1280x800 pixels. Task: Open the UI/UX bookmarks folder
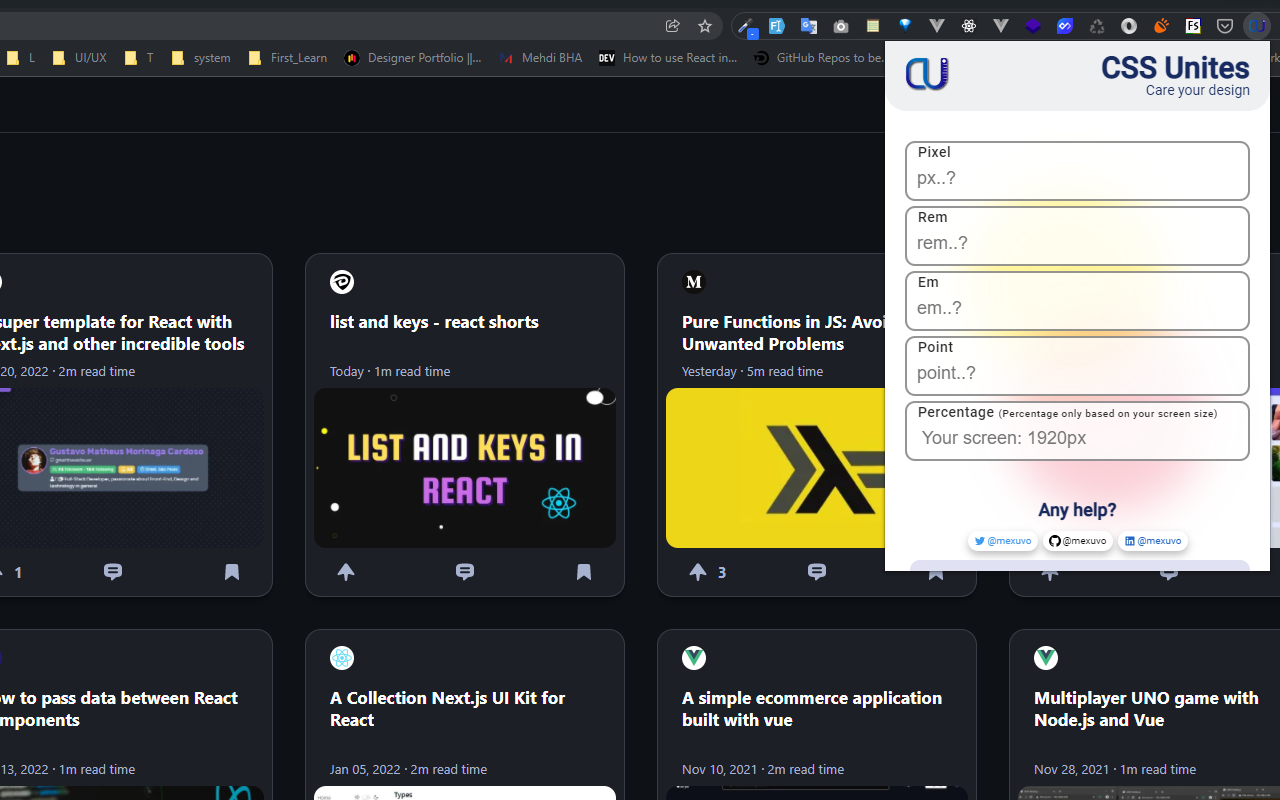pos(79,58)
